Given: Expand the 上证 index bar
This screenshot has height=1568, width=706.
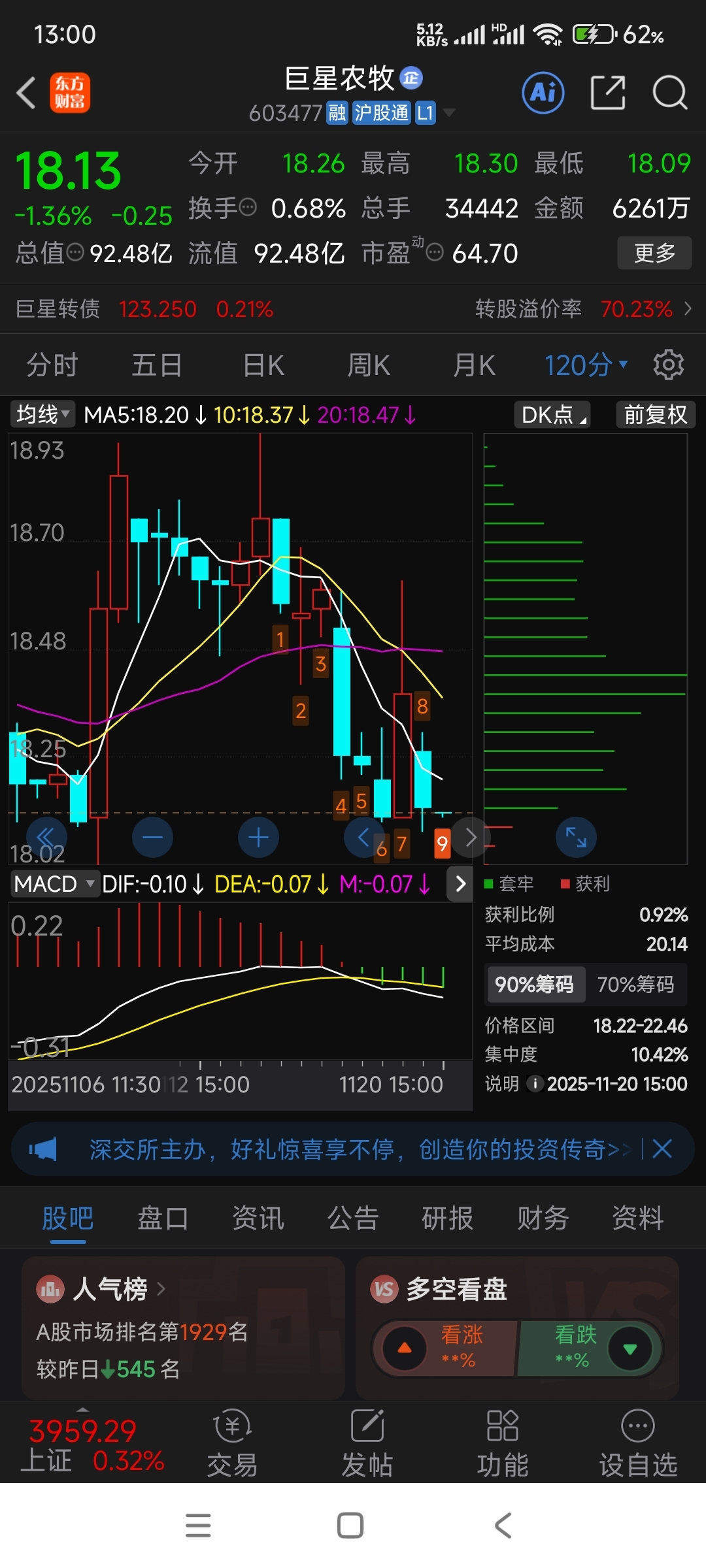Looking at the screenshot, I should [x=82, y=1410].
